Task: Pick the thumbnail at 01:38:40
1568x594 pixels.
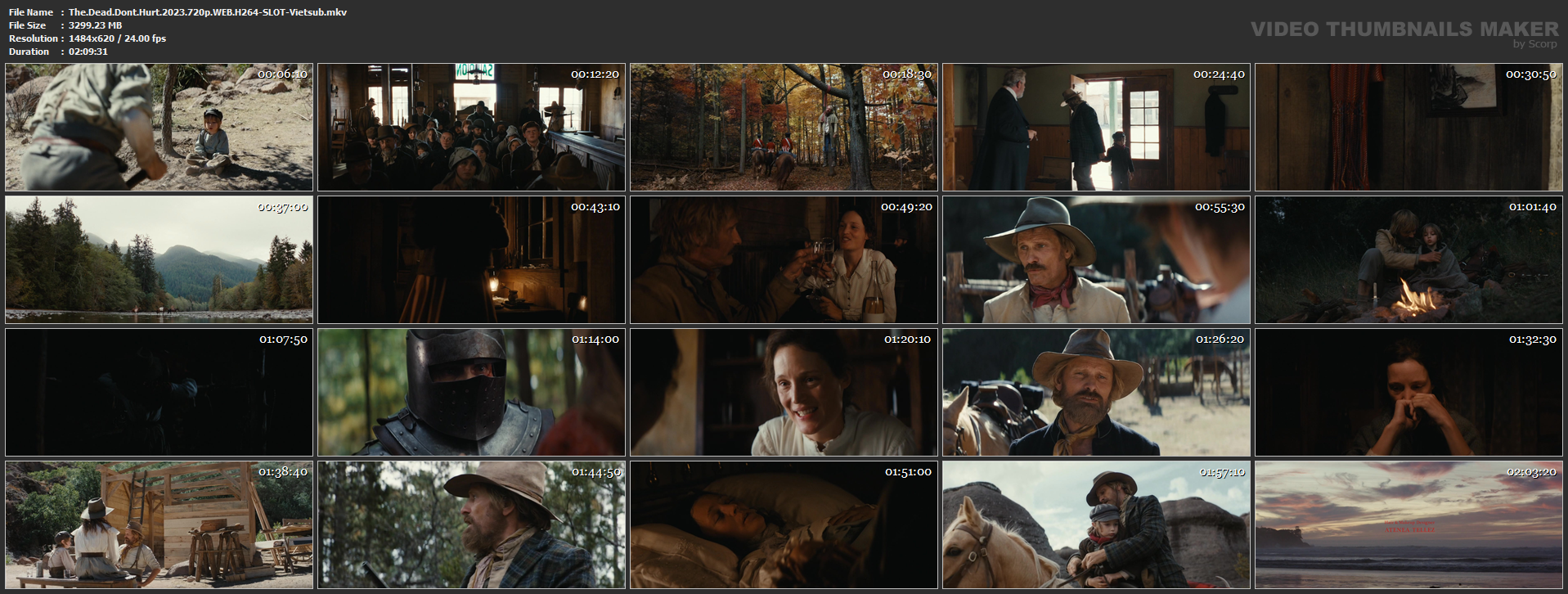Action: [x=159, y=524]
